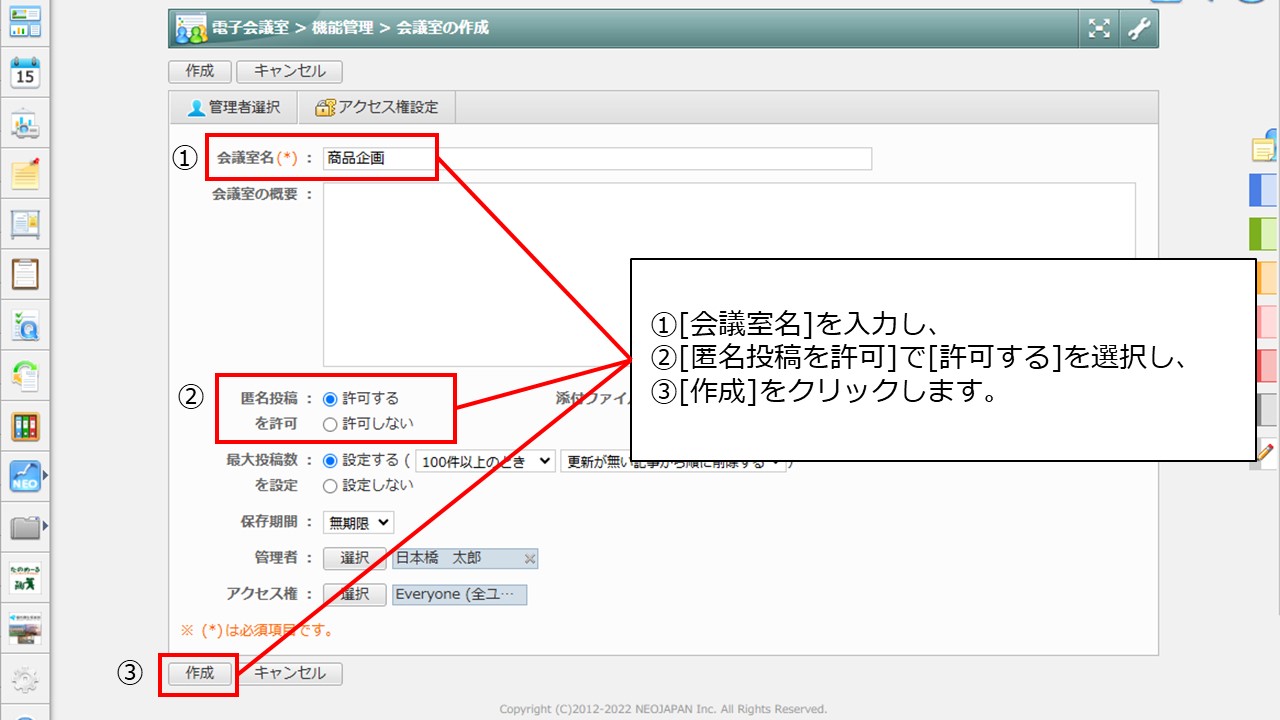The image size is (1280, 720).
Task: Open the calendar icon showing 15
Action: click(25, 73)
